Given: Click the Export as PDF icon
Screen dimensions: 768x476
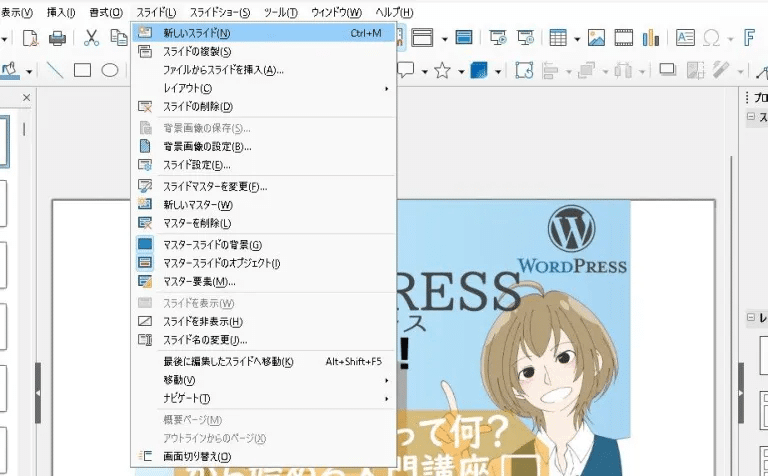Looking at the screenshot, I should [31, 38].
